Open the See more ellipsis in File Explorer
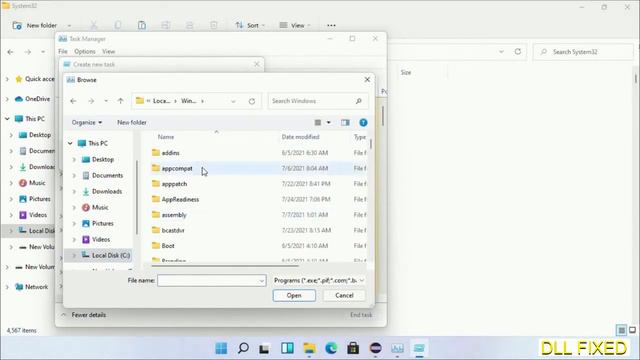 [x=331, y=25]
